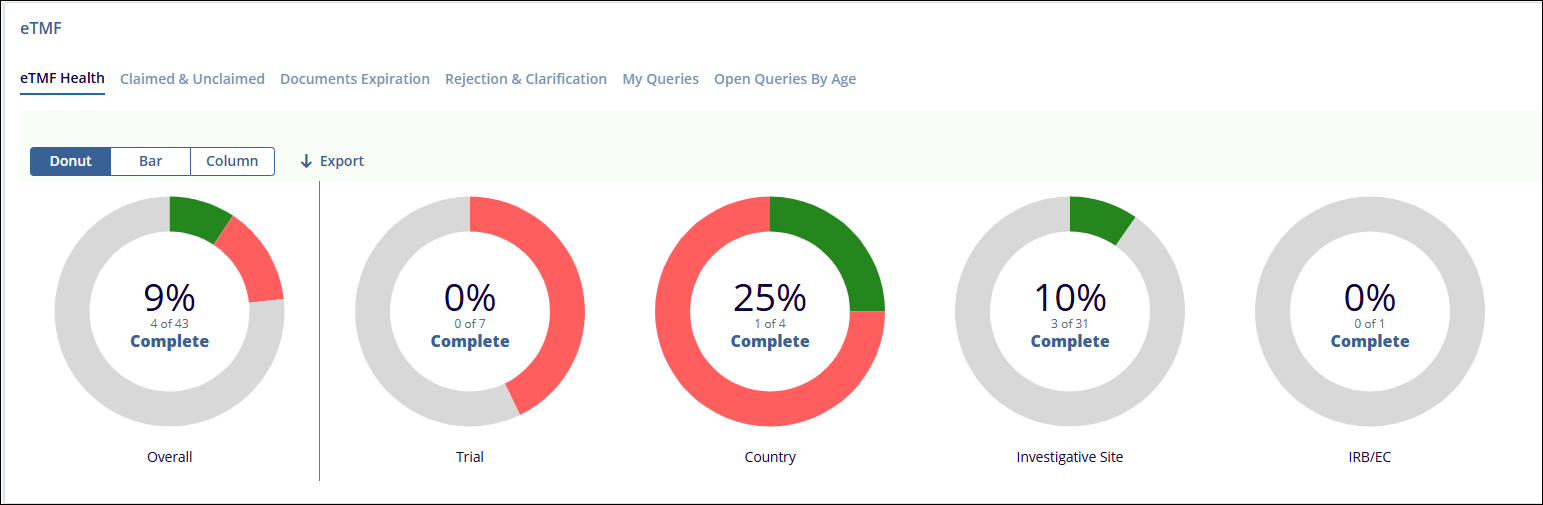This screenshot has height=505, width=1543.
Task: Switch to Bar chart view
Action: (150, 161)
